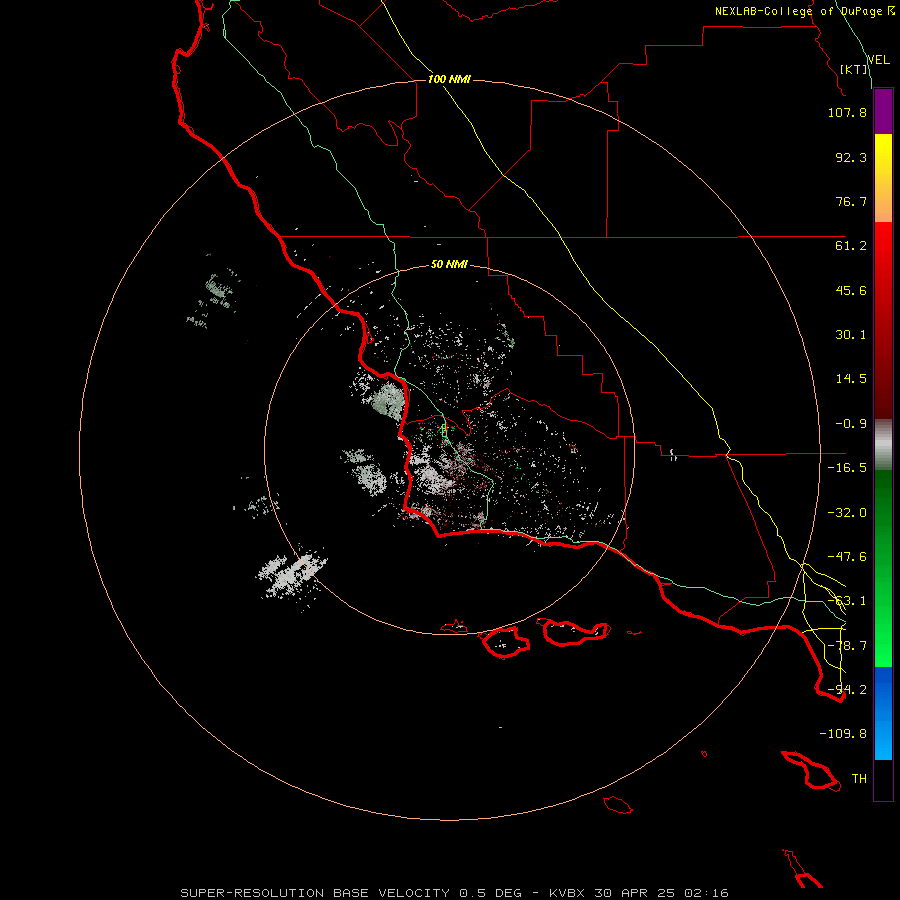900x900 pixels.
Task: Click the black TH segment of the color bar
Action: tap(883, 780)
